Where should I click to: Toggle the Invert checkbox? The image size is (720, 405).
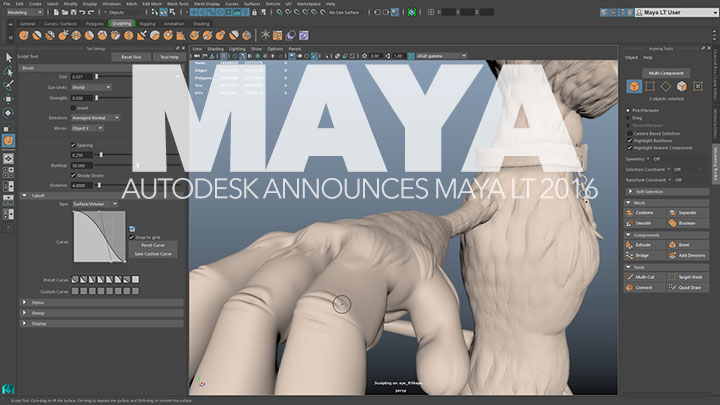73,108
